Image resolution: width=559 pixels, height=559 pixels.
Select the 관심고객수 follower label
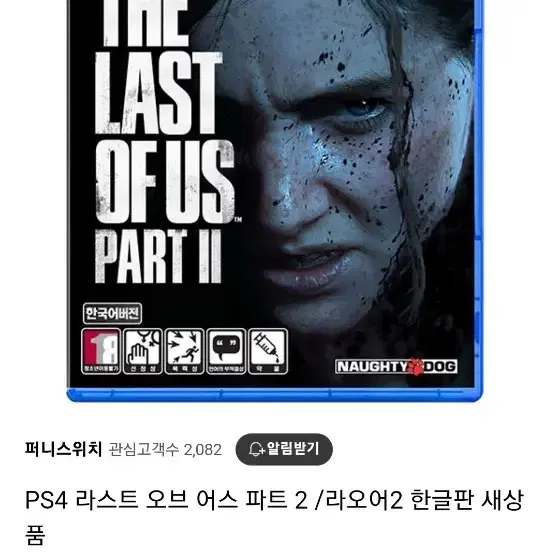[x=143, y=450]
